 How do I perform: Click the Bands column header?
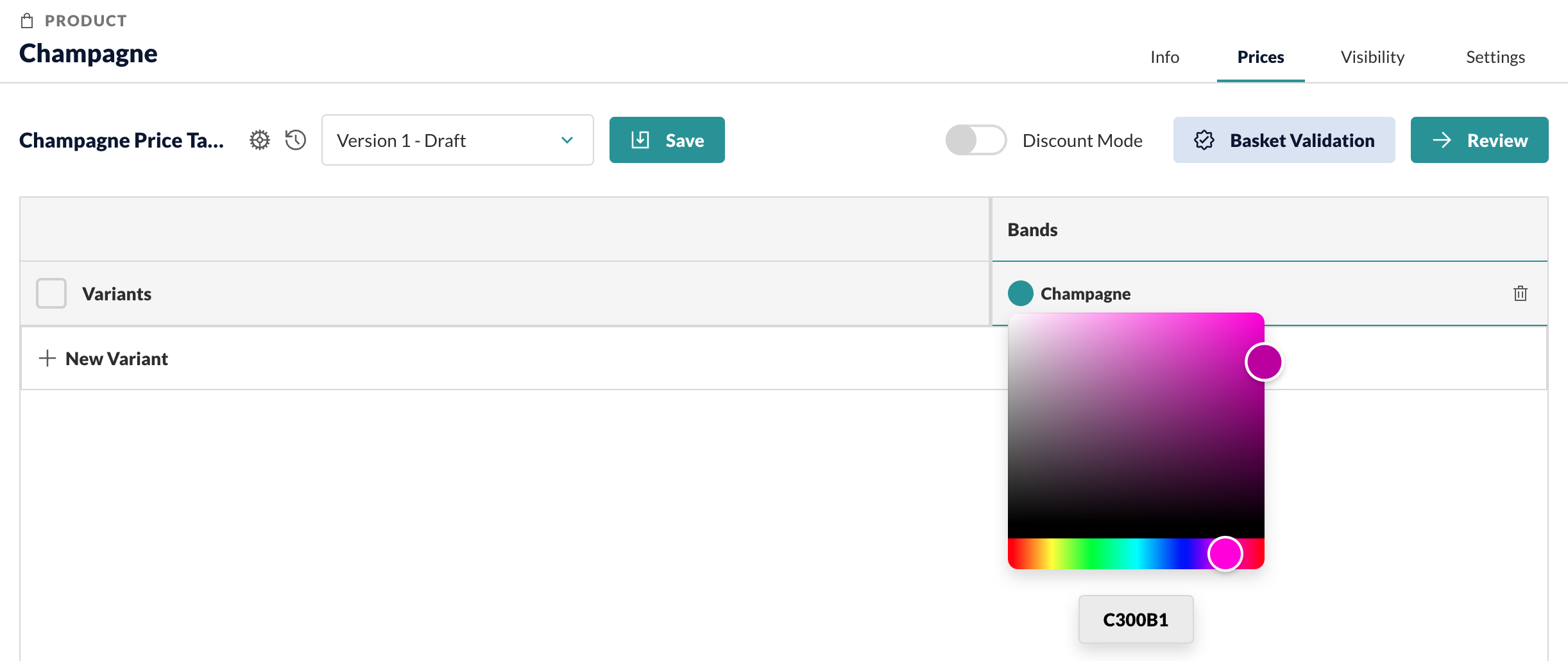1032,229
